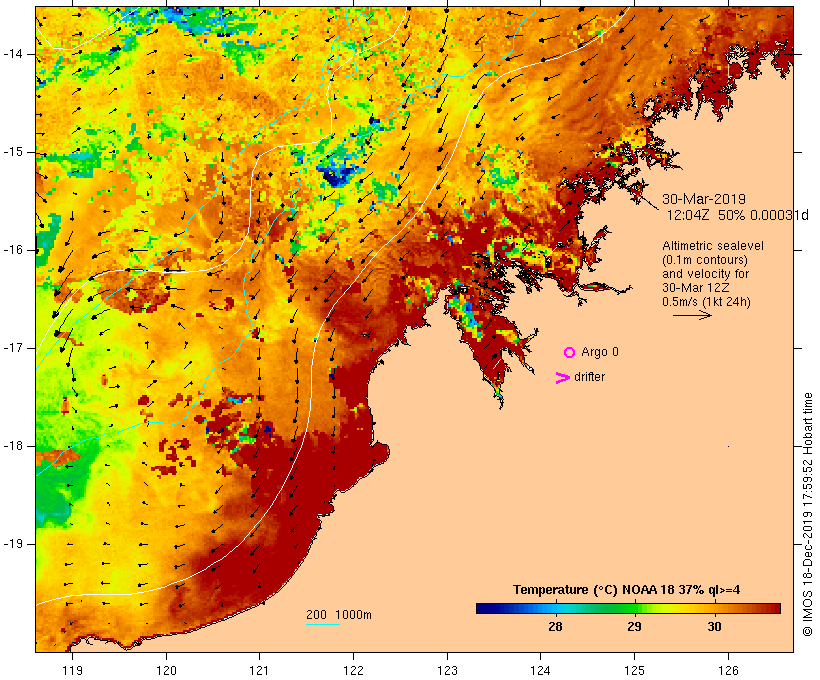
Task: Click the '-15' latitude axis label
Action: point(13,152)
